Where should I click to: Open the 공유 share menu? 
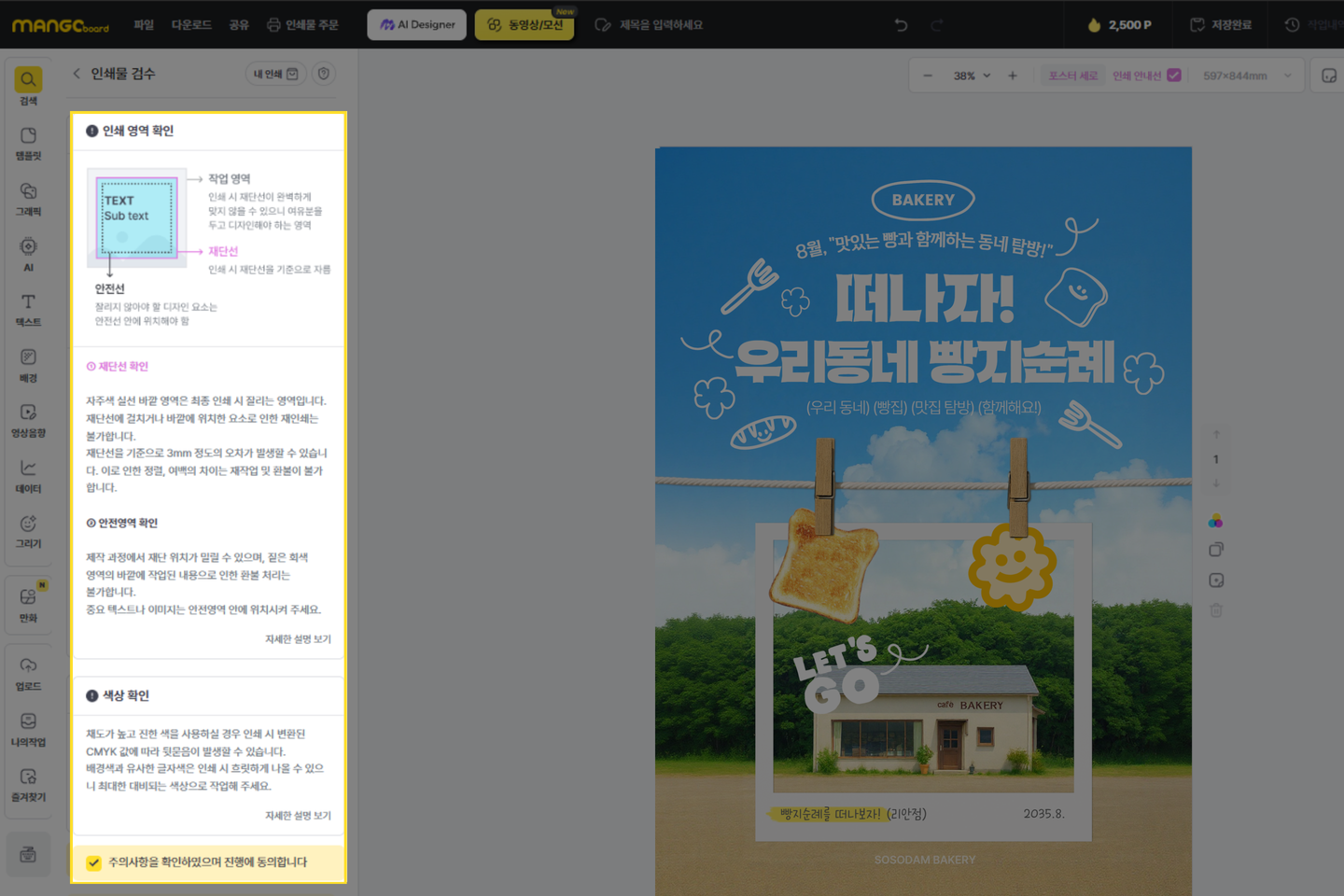pos(239,24)
